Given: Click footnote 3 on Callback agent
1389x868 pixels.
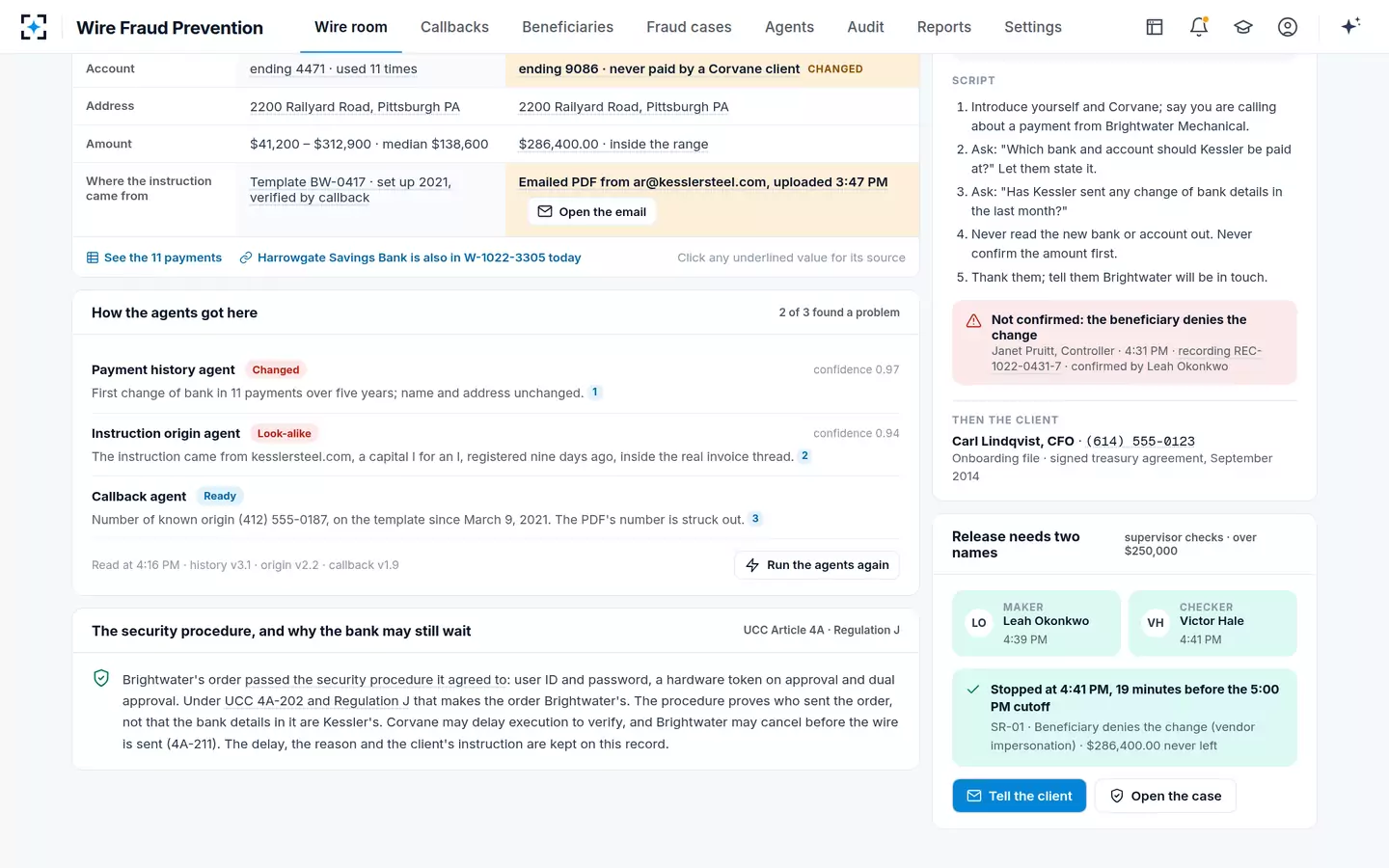Looking at the screenshot, I should click(x=755, y=519).
